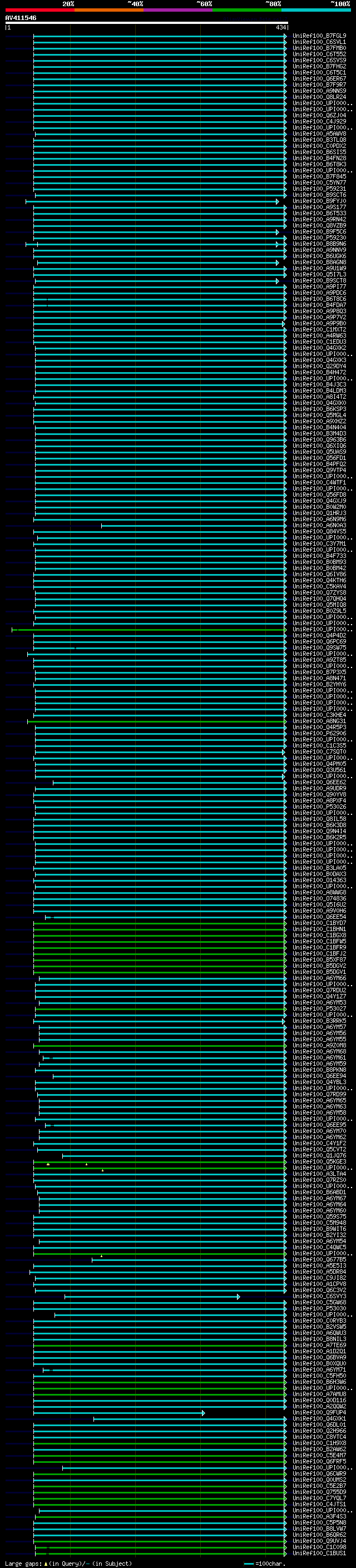
Task: Select the UniRef100_A9ZT85 label
Action: [319, 660]
